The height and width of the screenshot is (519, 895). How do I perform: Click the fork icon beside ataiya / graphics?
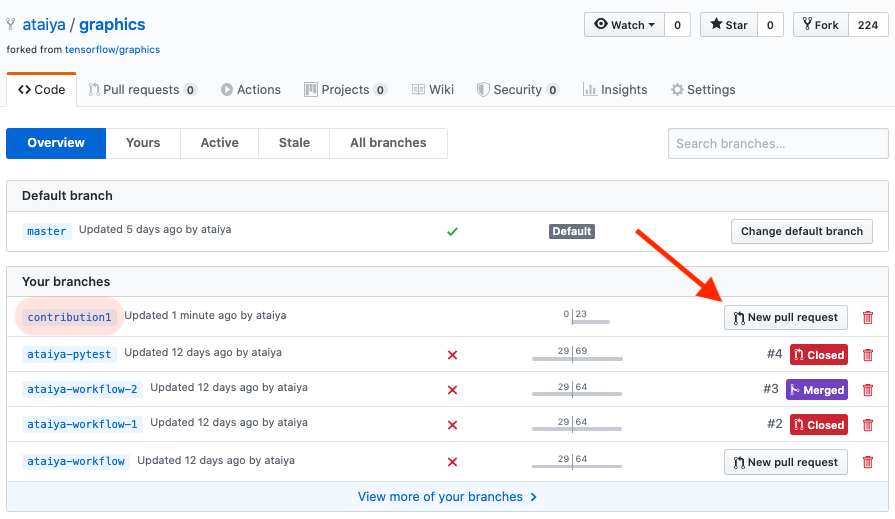10,25
